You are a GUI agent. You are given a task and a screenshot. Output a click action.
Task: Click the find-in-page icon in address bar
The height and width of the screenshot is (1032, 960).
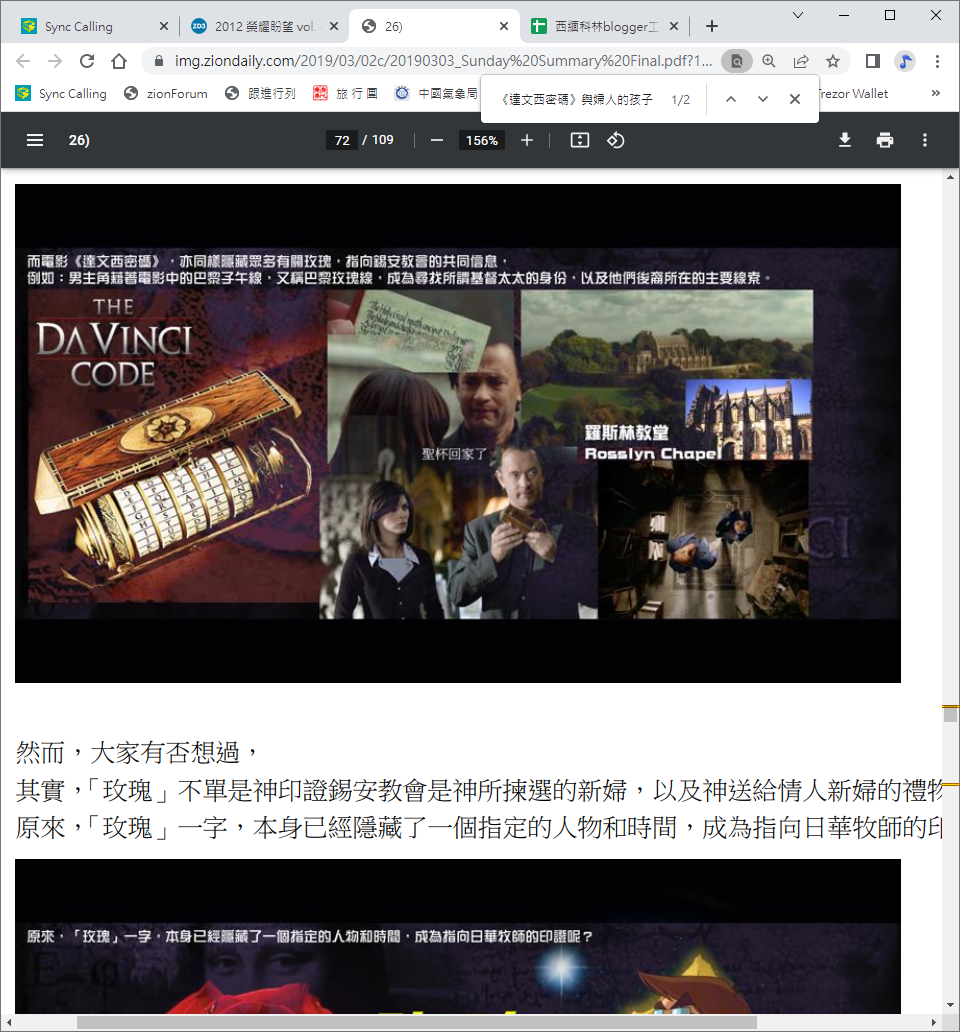click(737, 61)
